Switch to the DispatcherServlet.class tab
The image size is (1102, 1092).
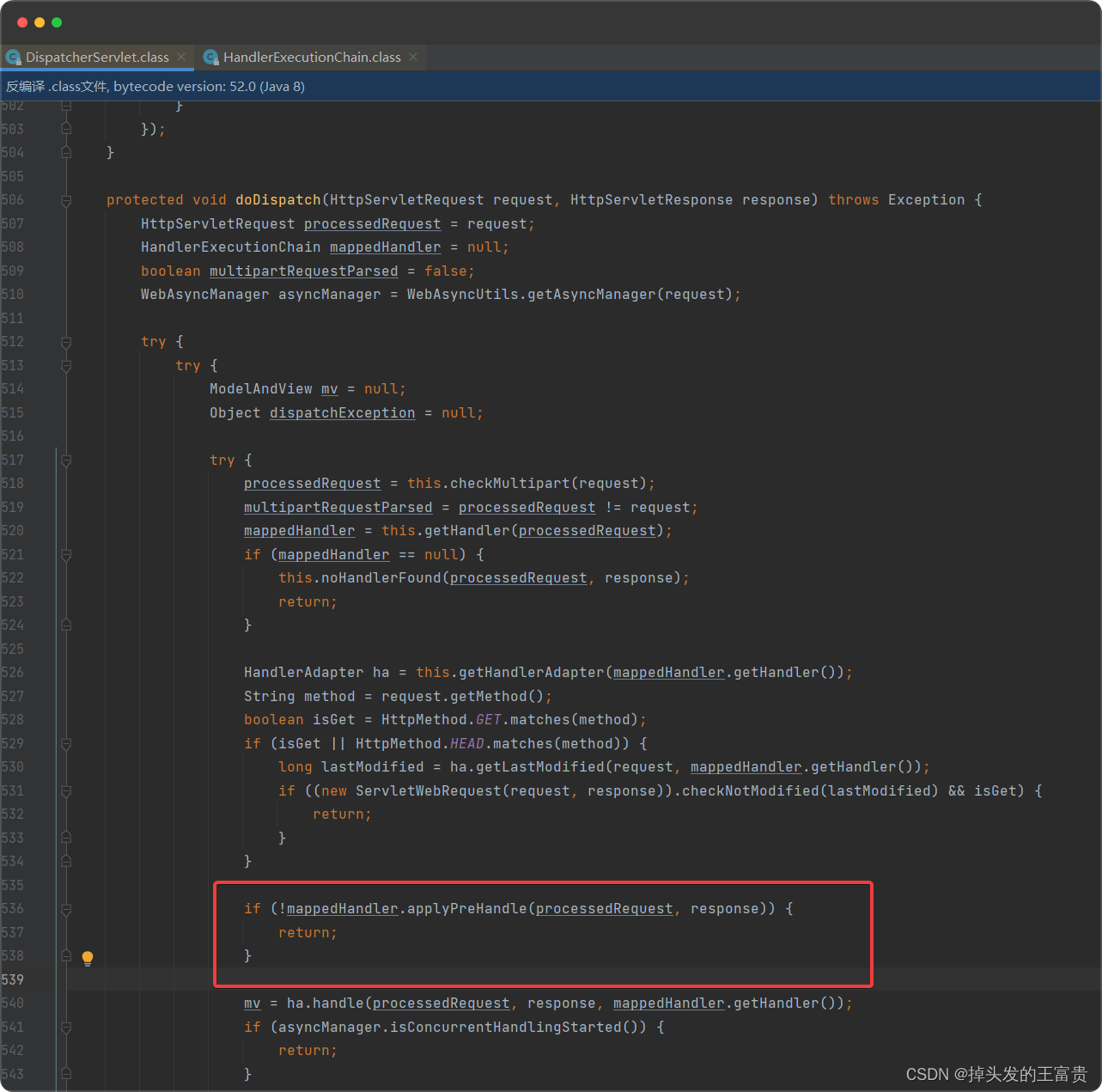coord(97,58)
